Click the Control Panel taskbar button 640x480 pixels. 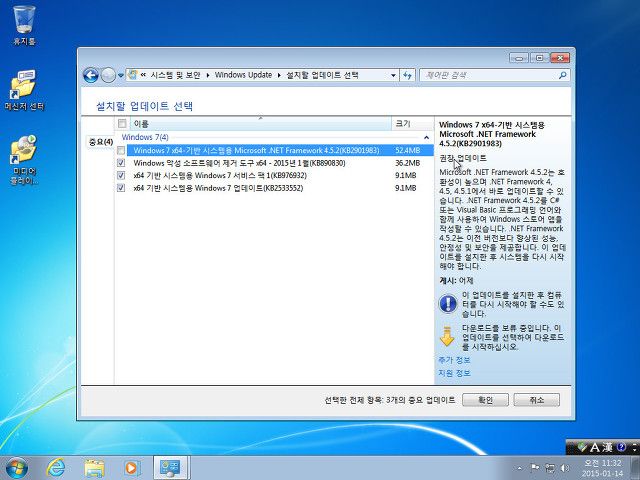(170, 468)
